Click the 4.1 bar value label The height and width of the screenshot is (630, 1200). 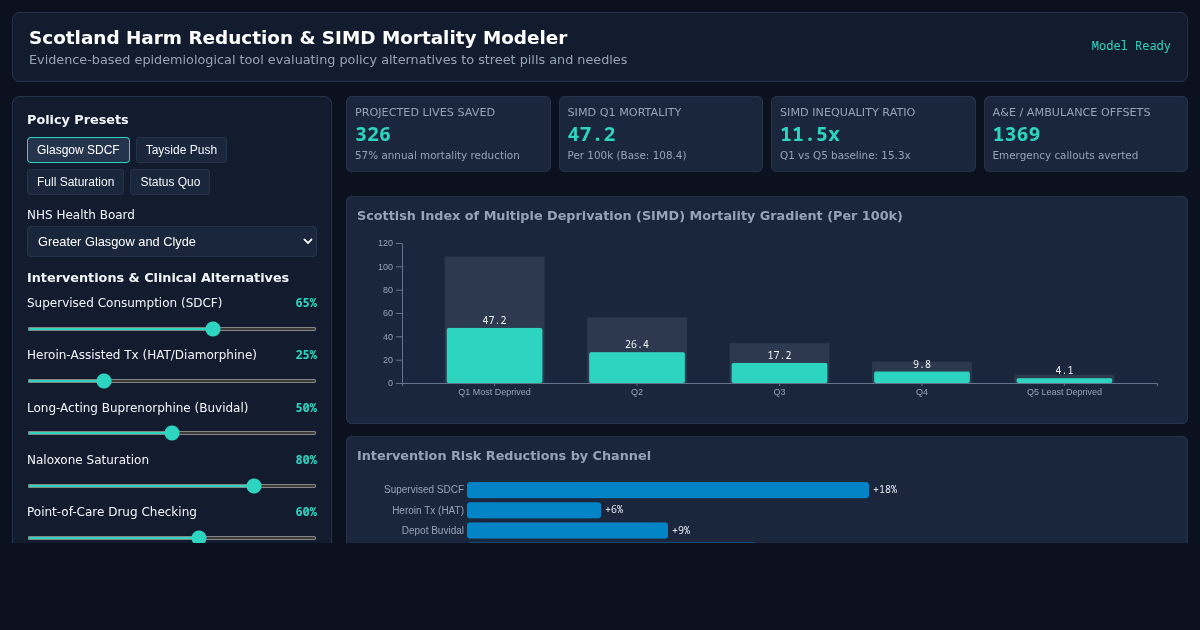(1064, 371)
